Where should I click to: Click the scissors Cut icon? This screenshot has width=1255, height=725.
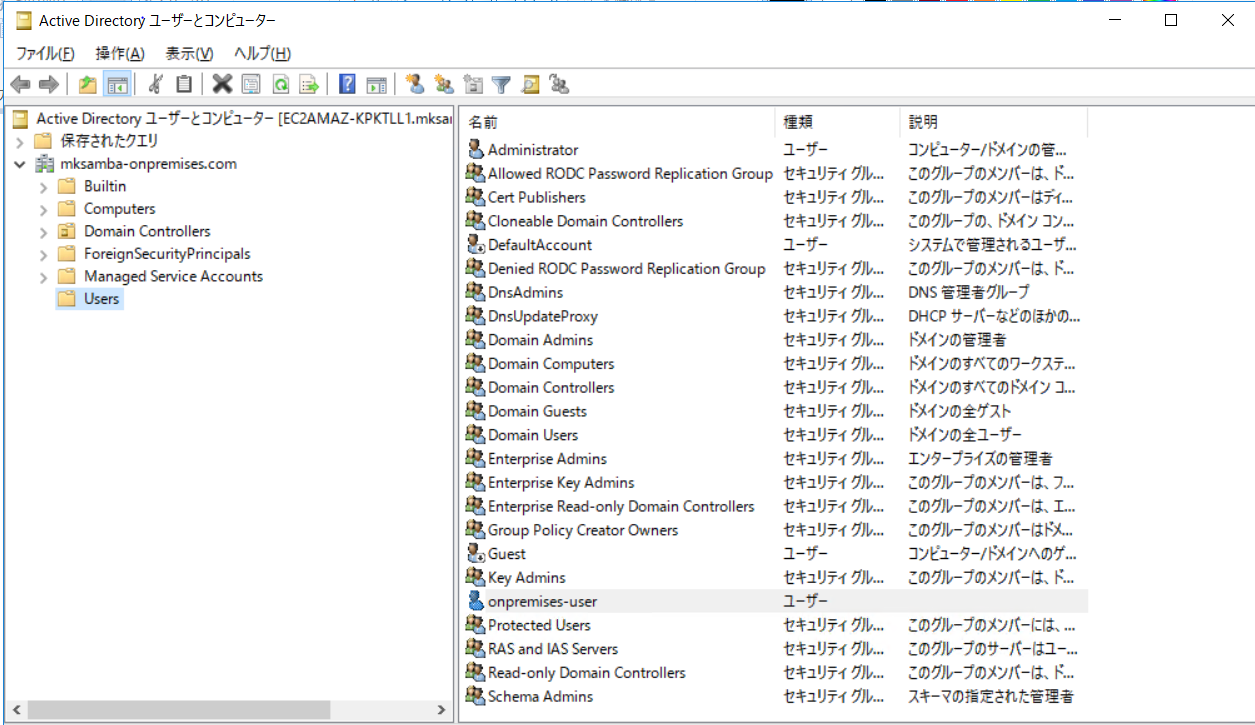click(155, 84)
